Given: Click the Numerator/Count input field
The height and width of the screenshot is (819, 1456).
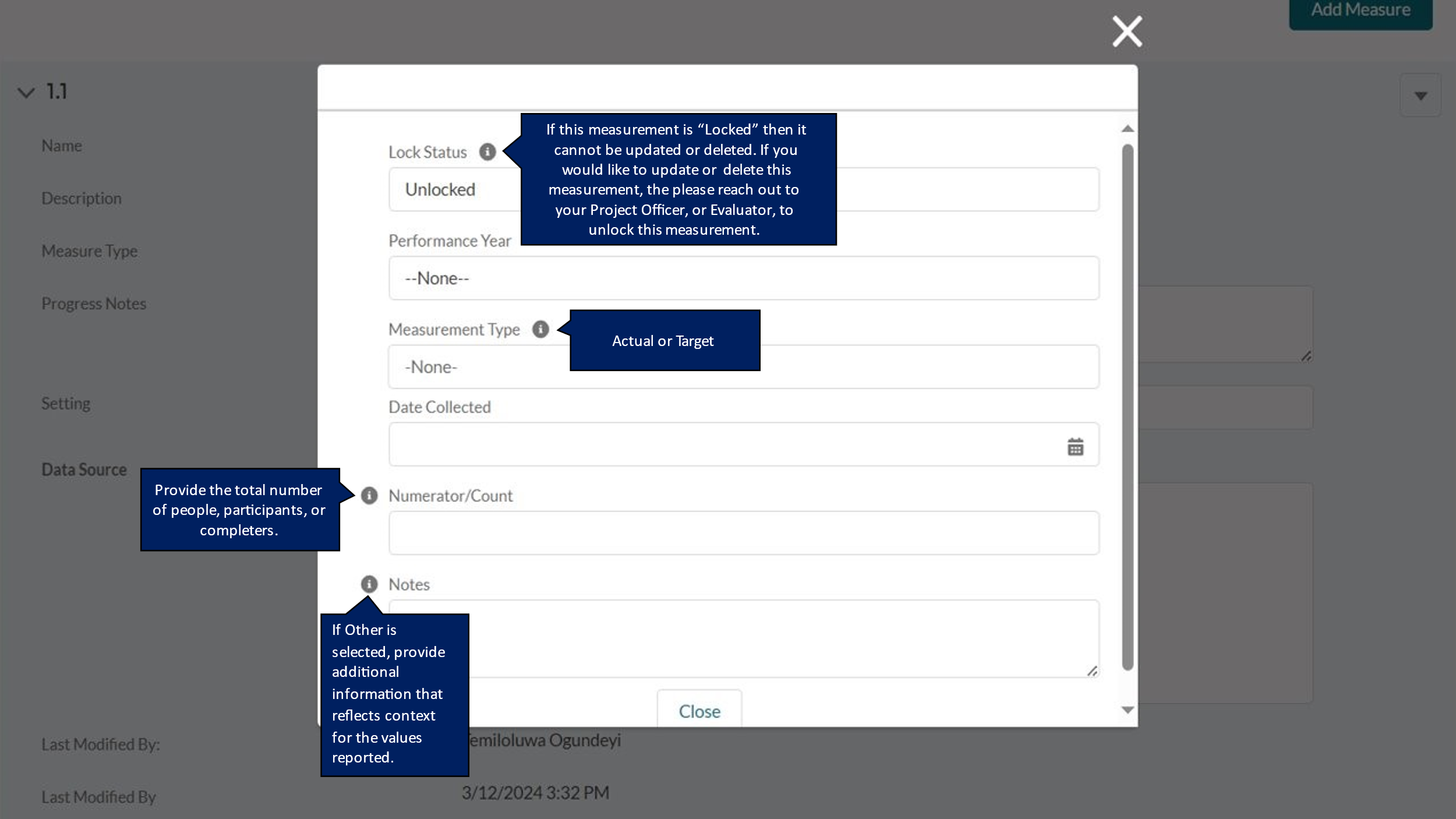Looking at the screenshot, I should (743, 533).
